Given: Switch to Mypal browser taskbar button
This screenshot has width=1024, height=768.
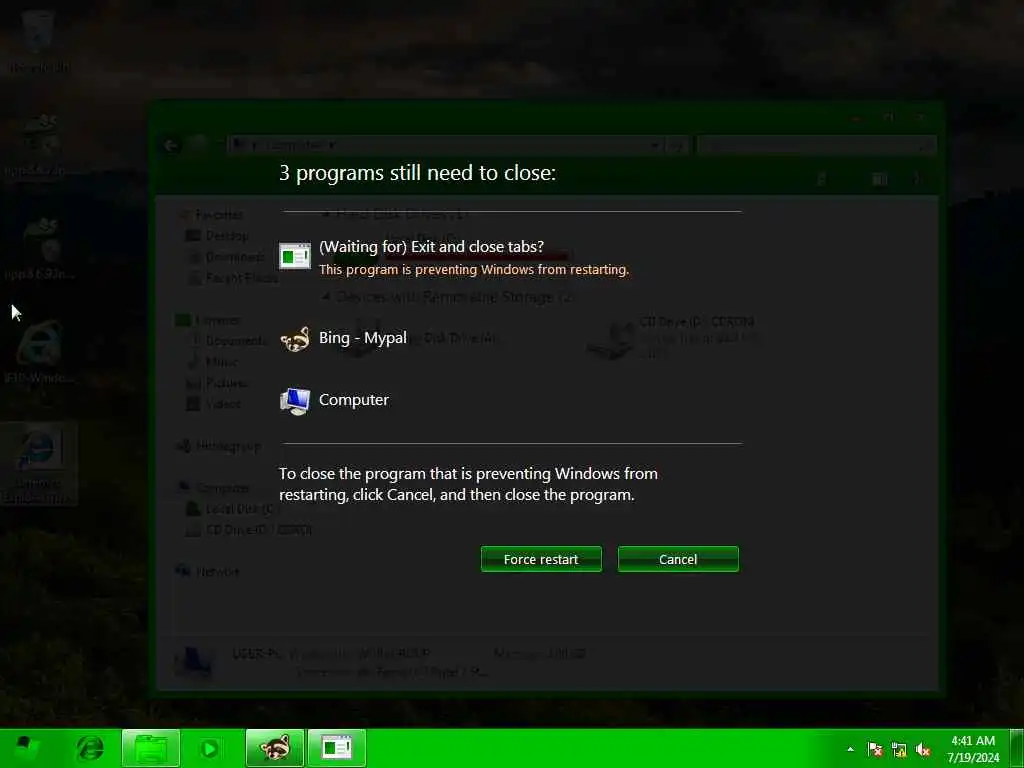Looking at the screenshot, I should pos(275,748).
